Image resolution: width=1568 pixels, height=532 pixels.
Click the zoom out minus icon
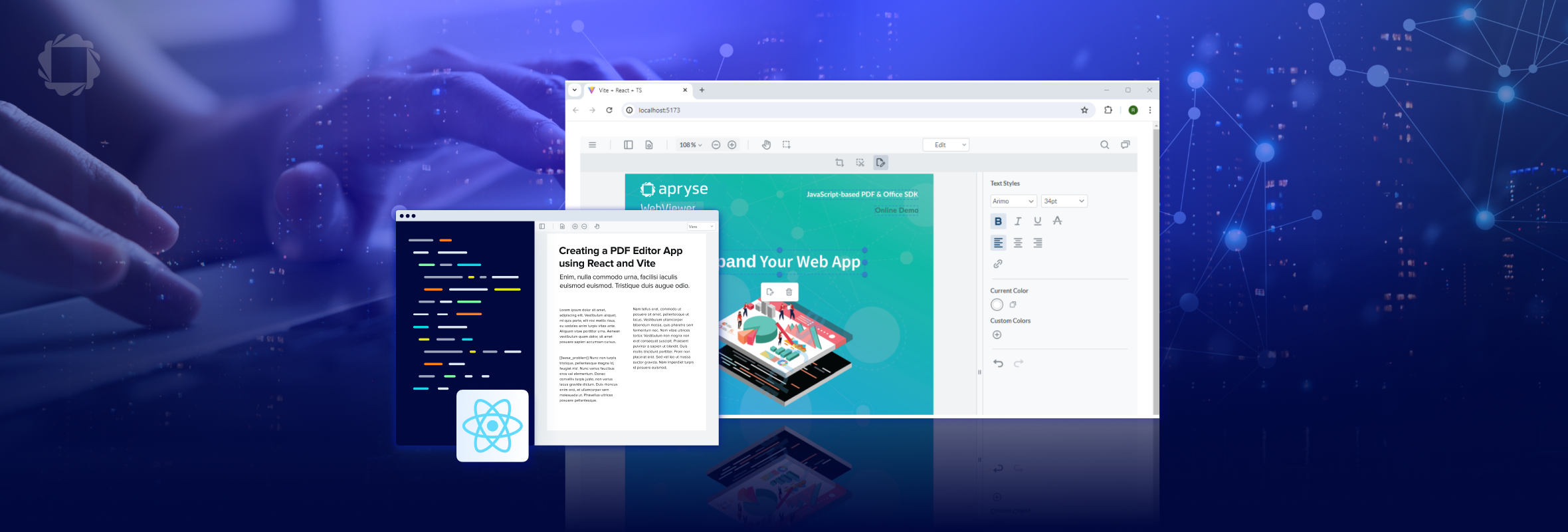pos(716,145)
